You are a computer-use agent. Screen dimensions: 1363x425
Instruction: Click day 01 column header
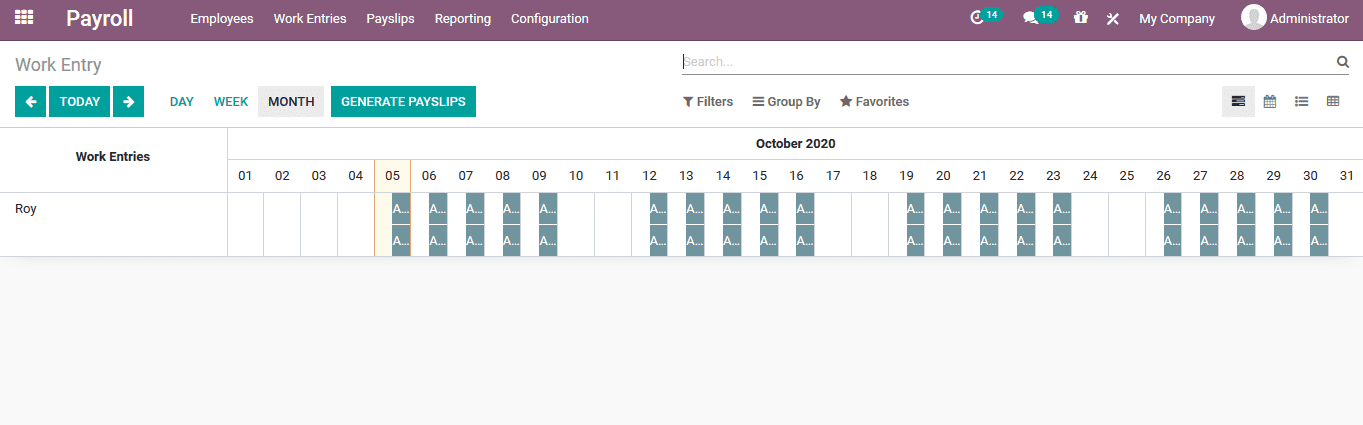pyautogui.click(x=245, y=176)
